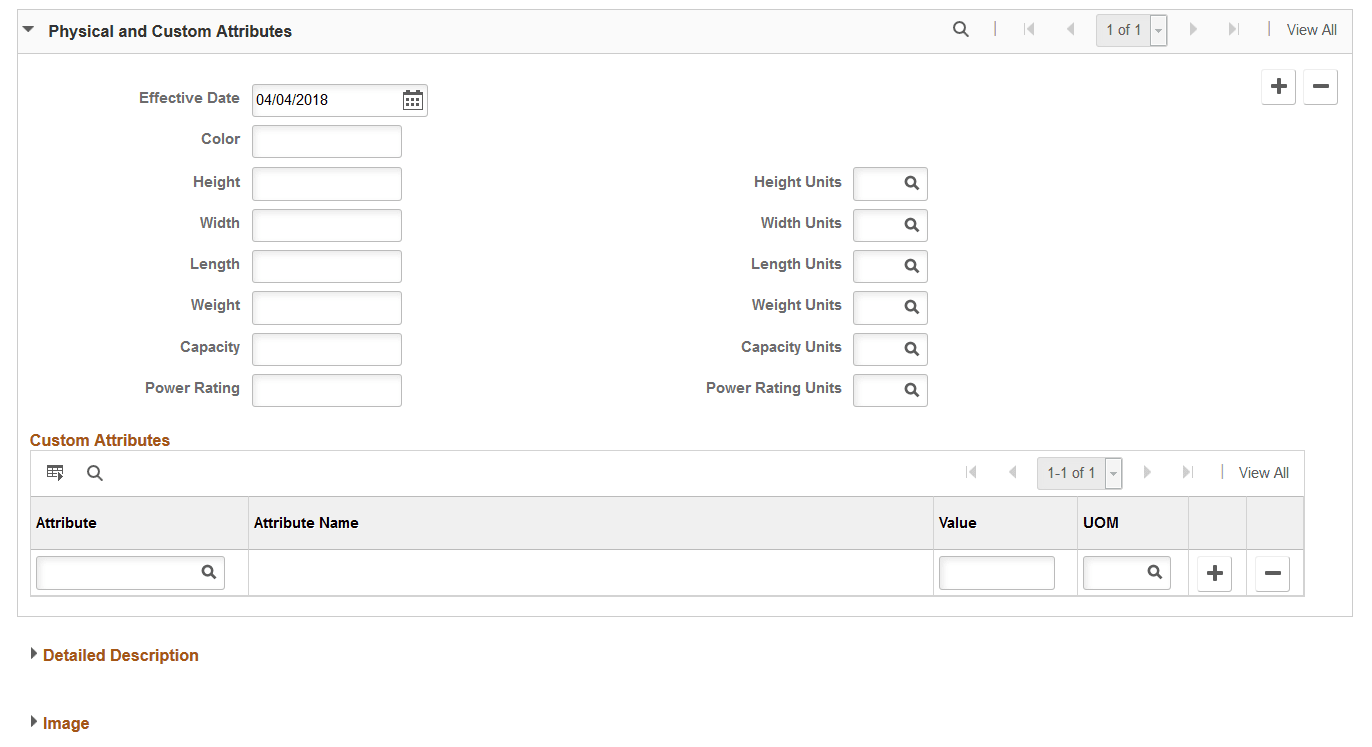Open the Height Units lookup
The image size is (1372, 747).
(913, 183)
